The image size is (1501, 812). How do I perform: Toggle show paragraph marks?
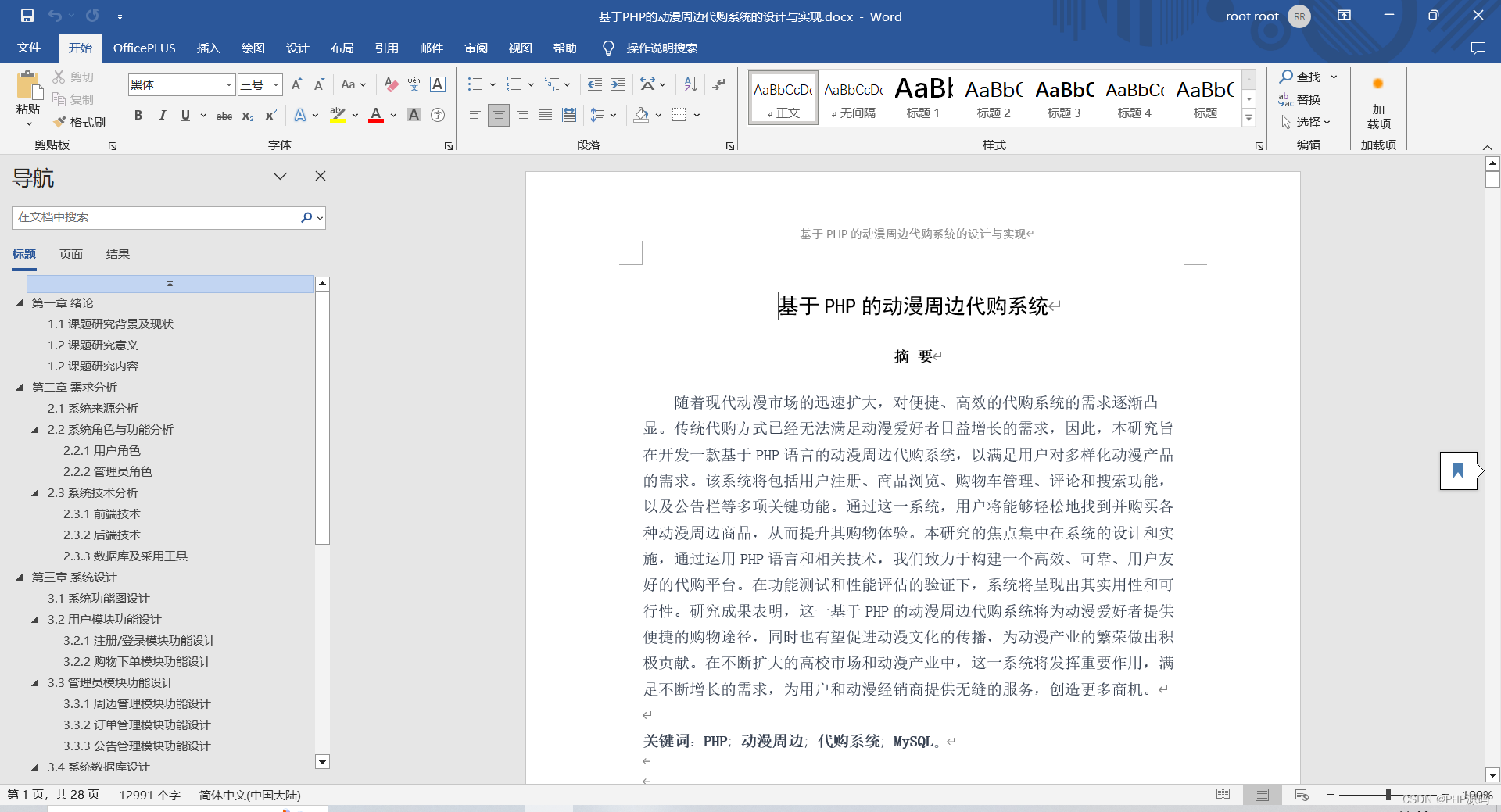click(x=719, y=84)
